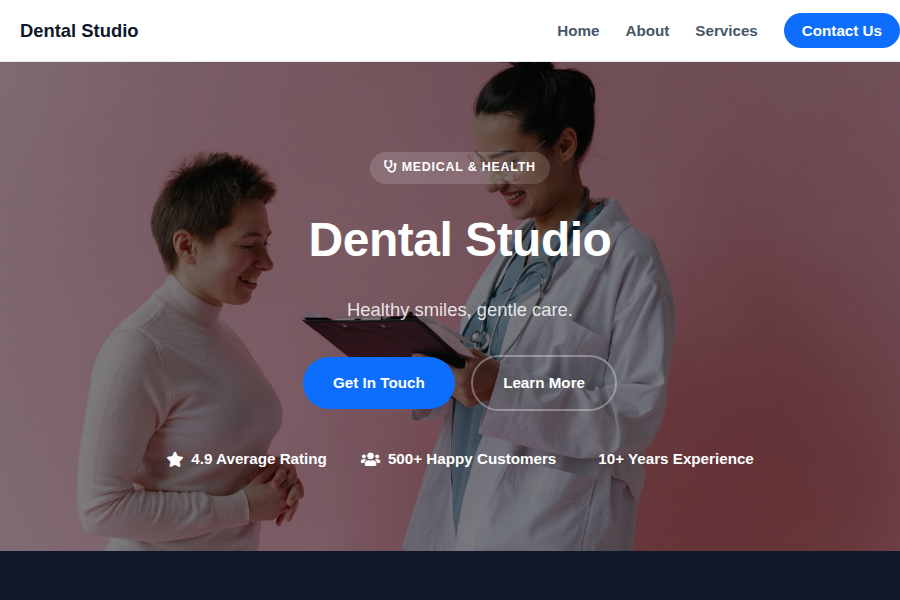Image resolution: width=900 pixels, height=600 pixels.
Task: Select the MEDICAL & HEALTH badge text
Action: pos(468,167)
